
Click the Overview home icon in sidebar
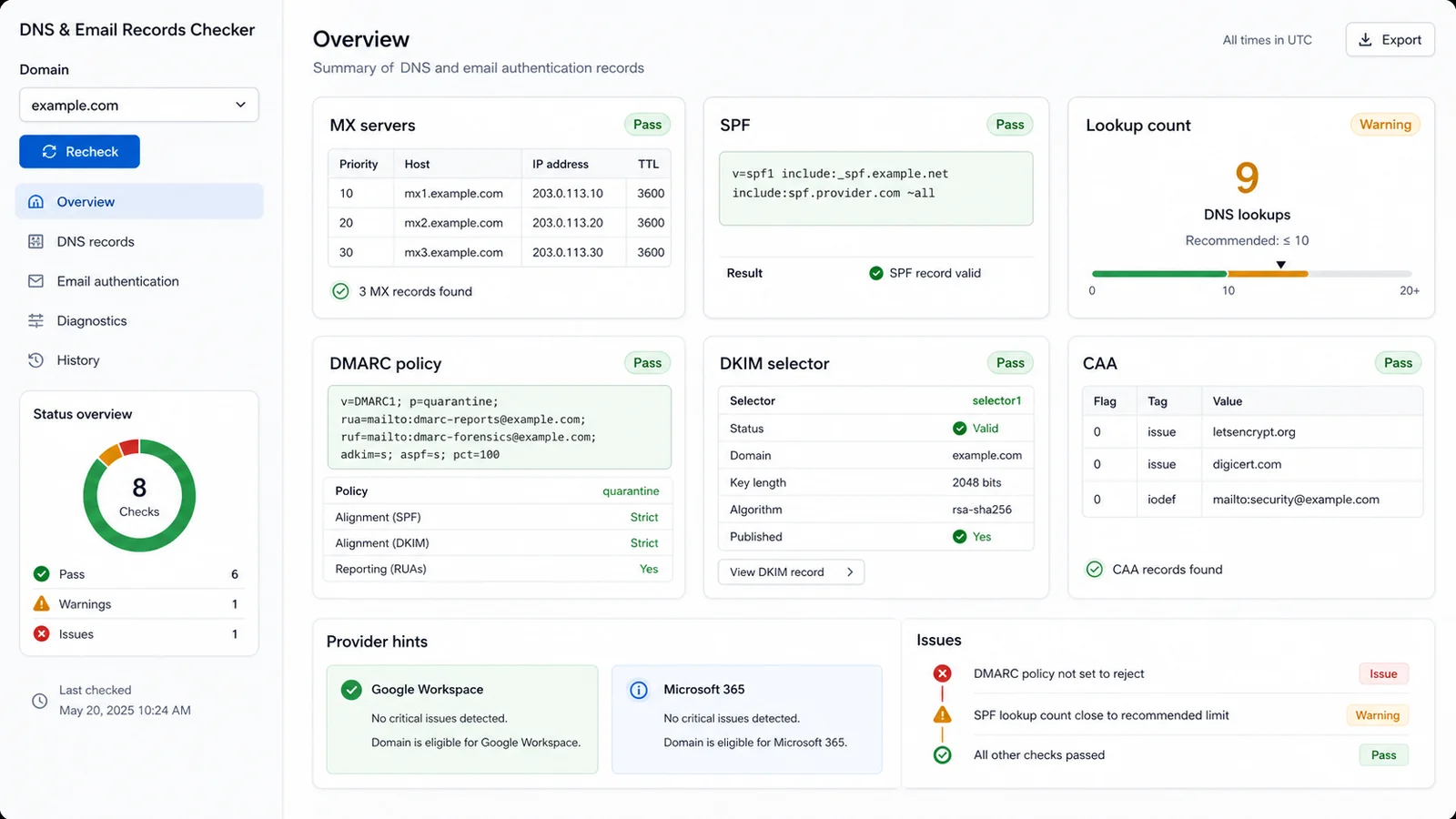coord(36,202)
